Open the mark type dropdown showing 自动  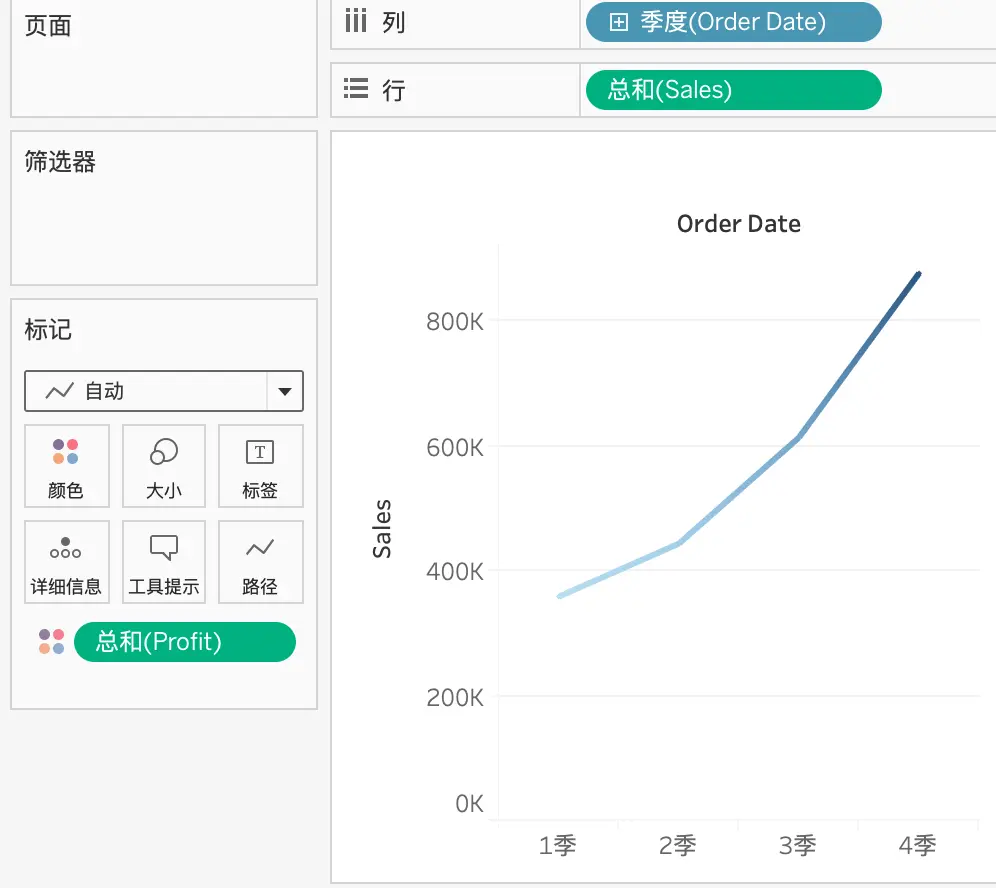point(164,391)
